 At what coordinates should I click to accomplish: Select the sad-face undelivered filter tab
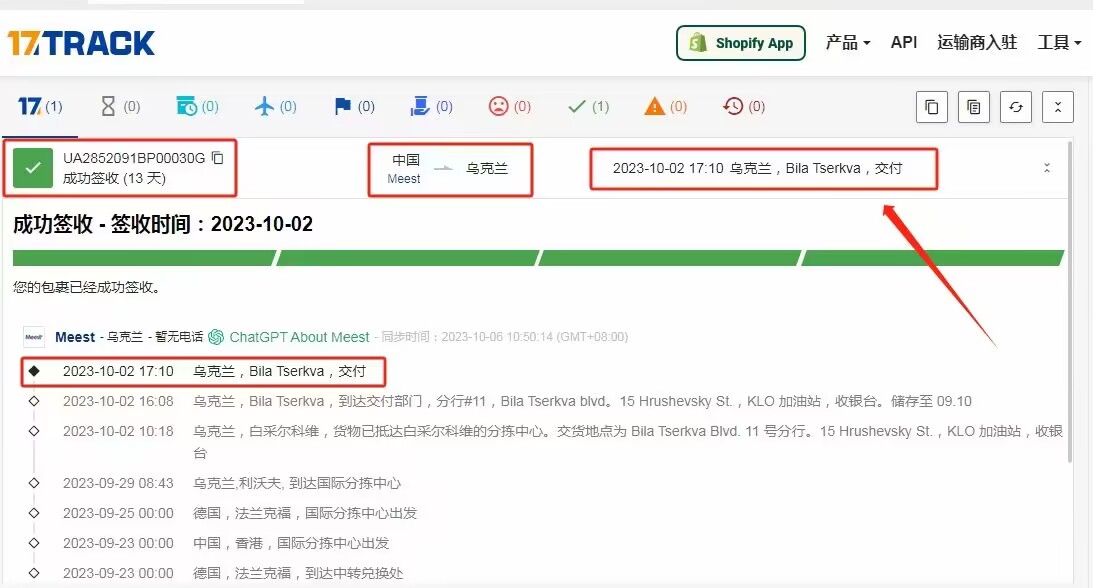(510, 107)
